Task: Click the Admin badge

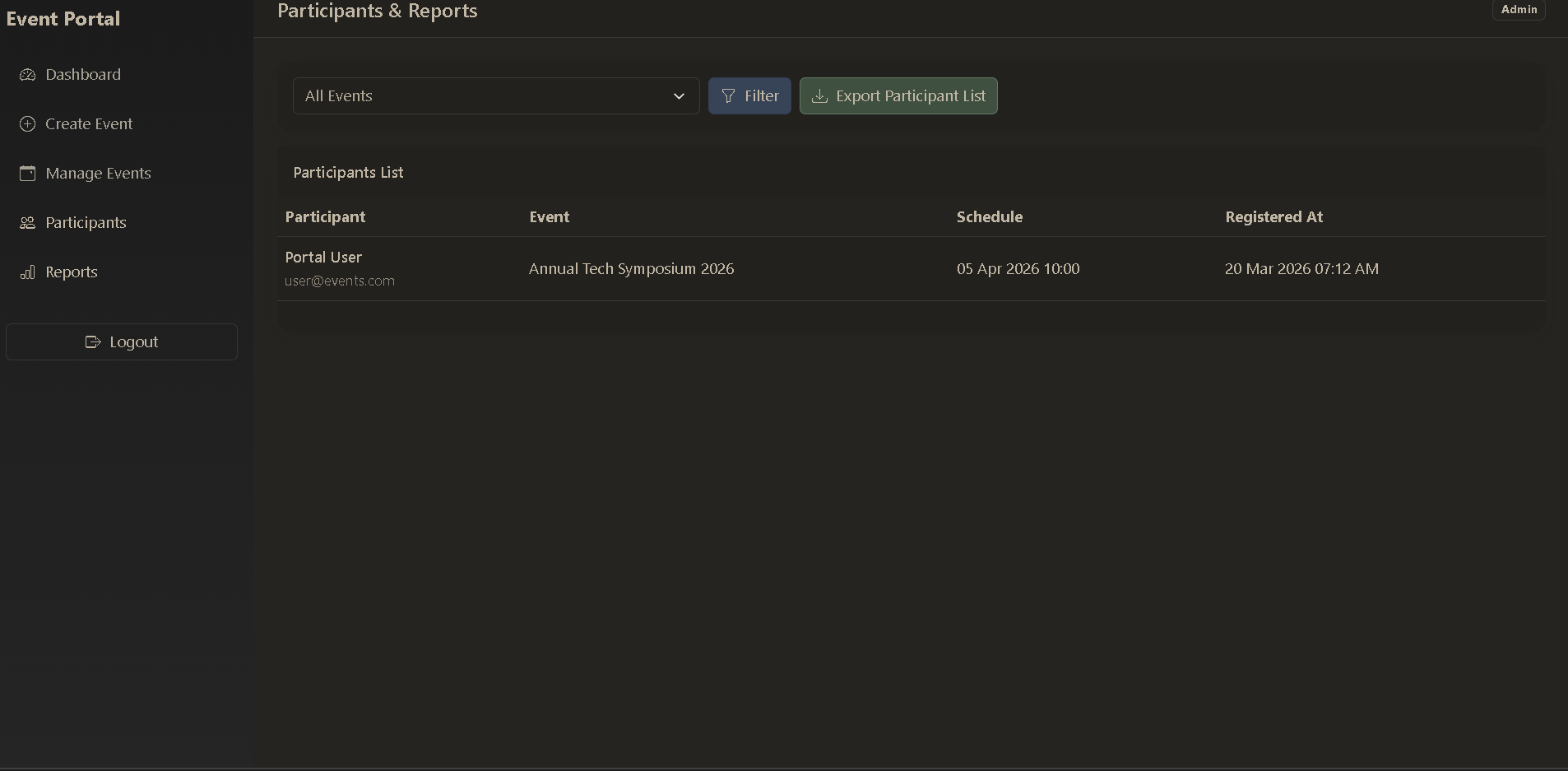Action: (1519, 9)
